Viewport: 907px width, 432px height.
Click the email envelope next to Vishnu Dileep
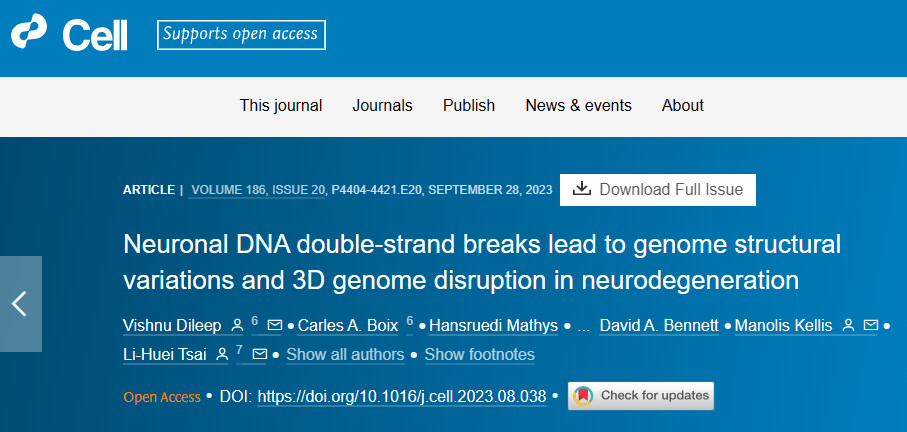click(274, 326)
